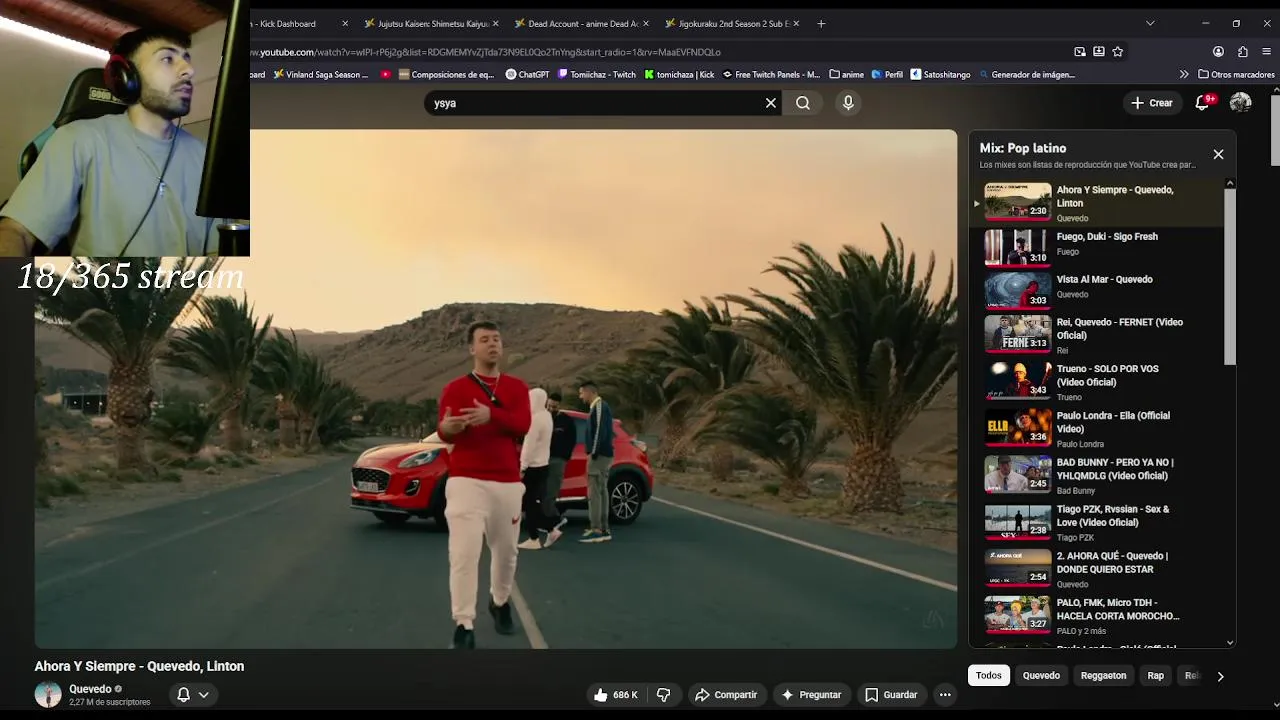
Task: Bookmark this page with the star icon
Action: click(x=1118, y=52)
